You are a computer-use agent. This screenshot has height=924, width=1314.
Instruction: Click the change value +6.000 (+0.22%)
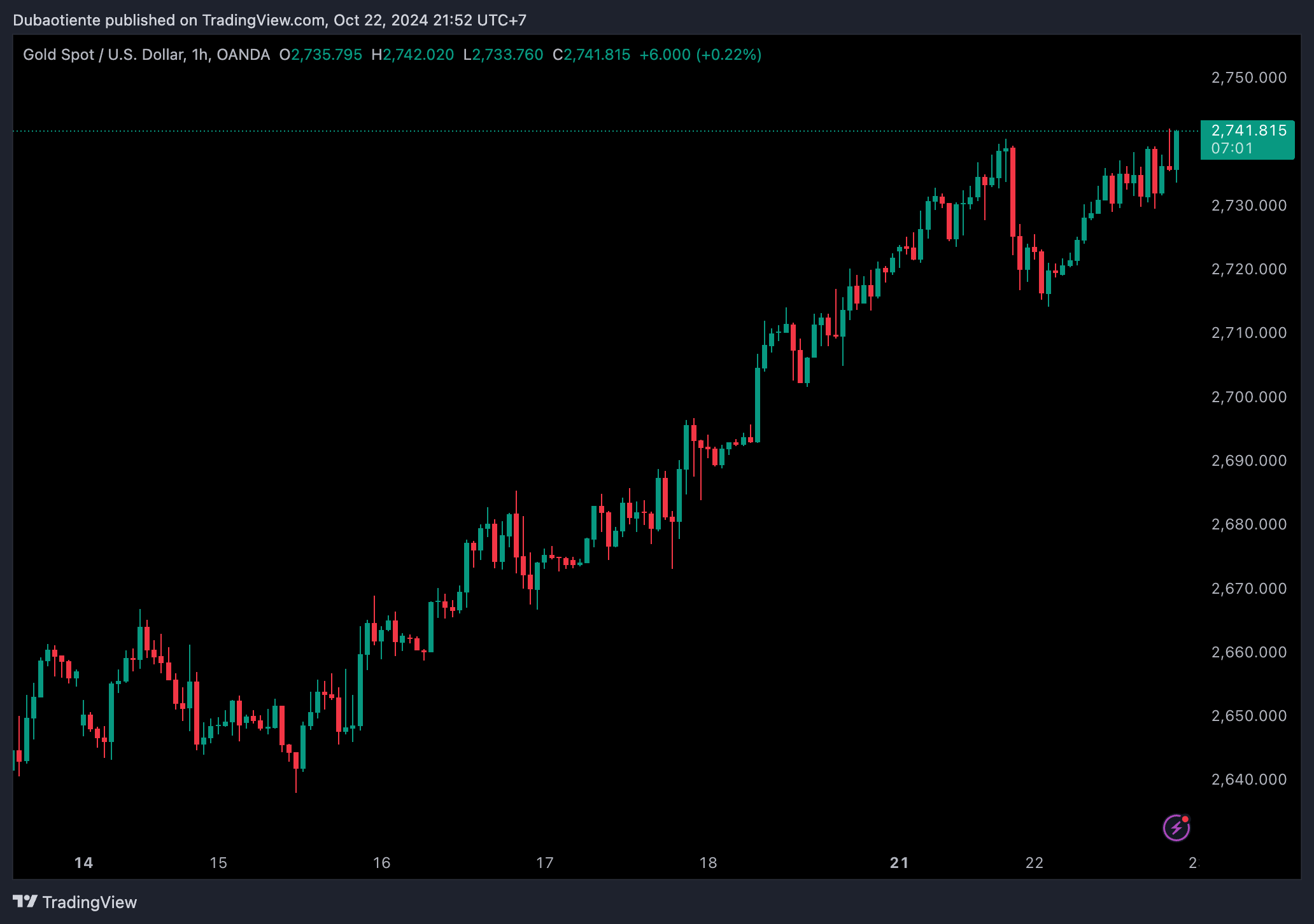click(x=700, y=55)
